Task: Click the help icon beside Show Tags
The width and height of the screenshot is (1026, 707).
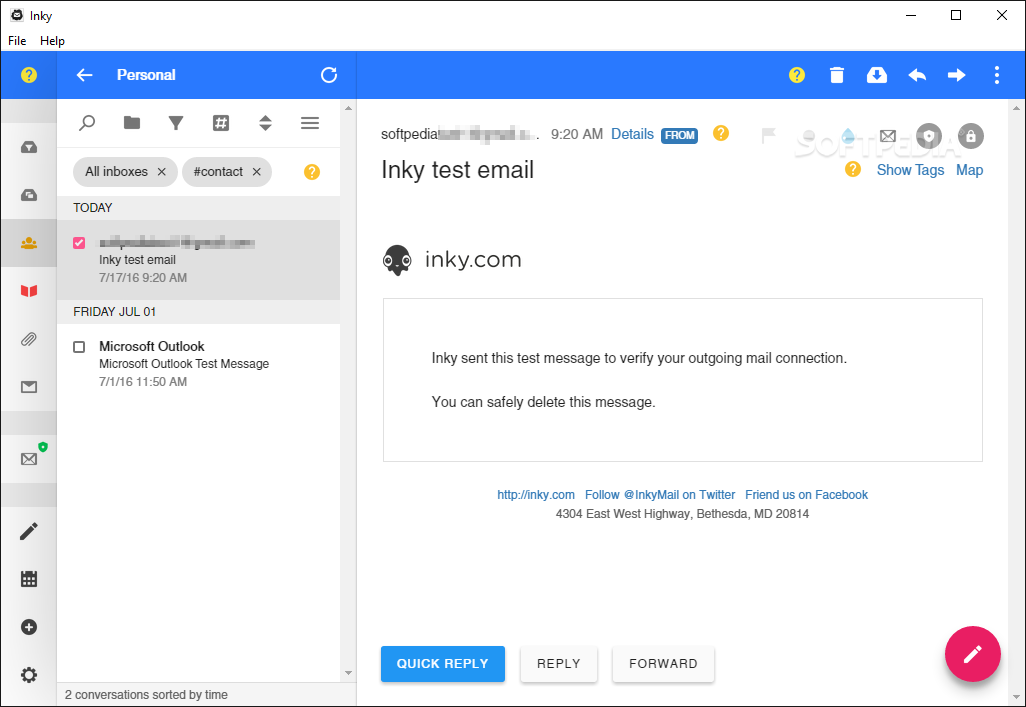Action: [x=853, y=170]
